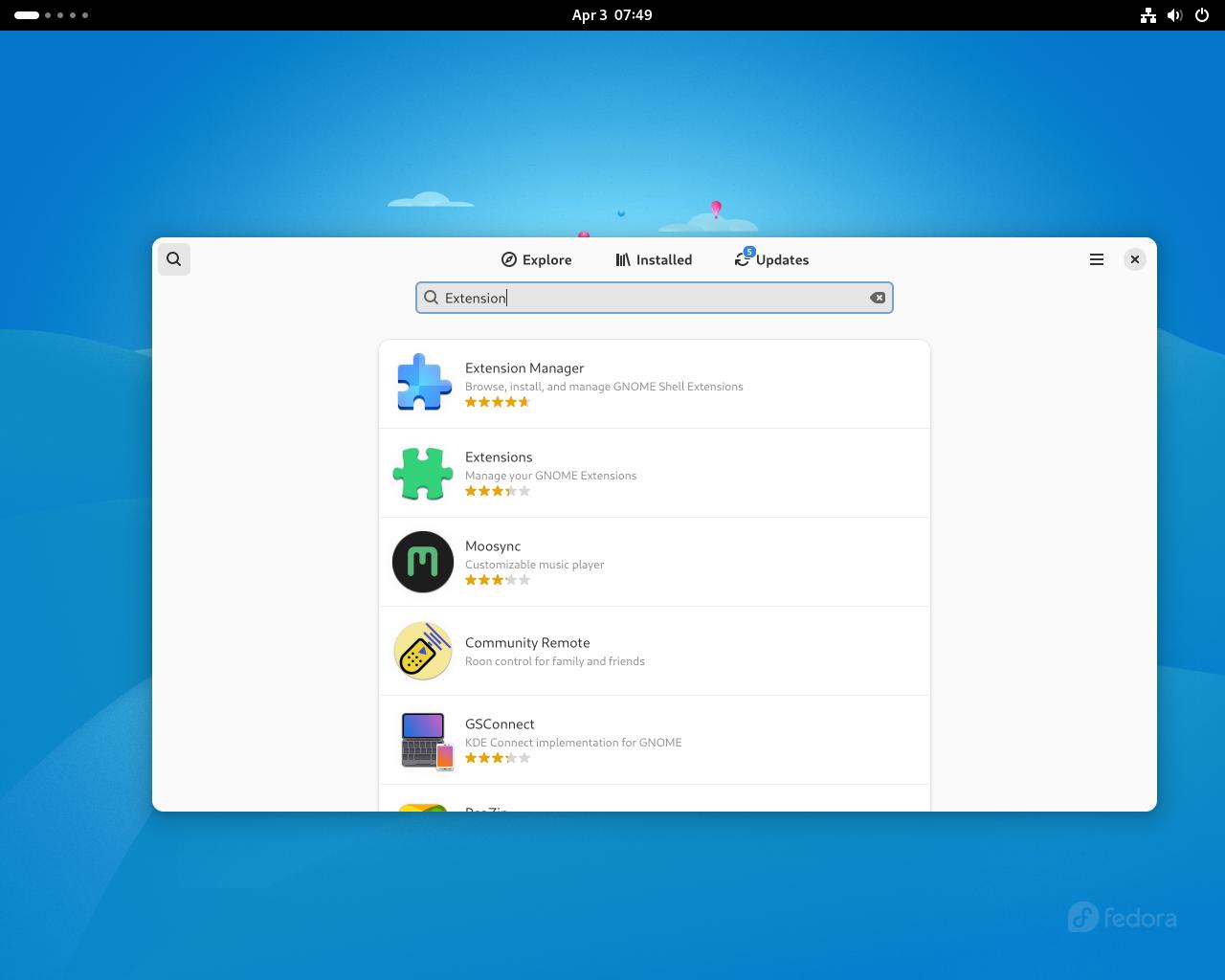Click the GSConnect laptop icon
Screen dimensions: 1225x980
coord(425,740)
